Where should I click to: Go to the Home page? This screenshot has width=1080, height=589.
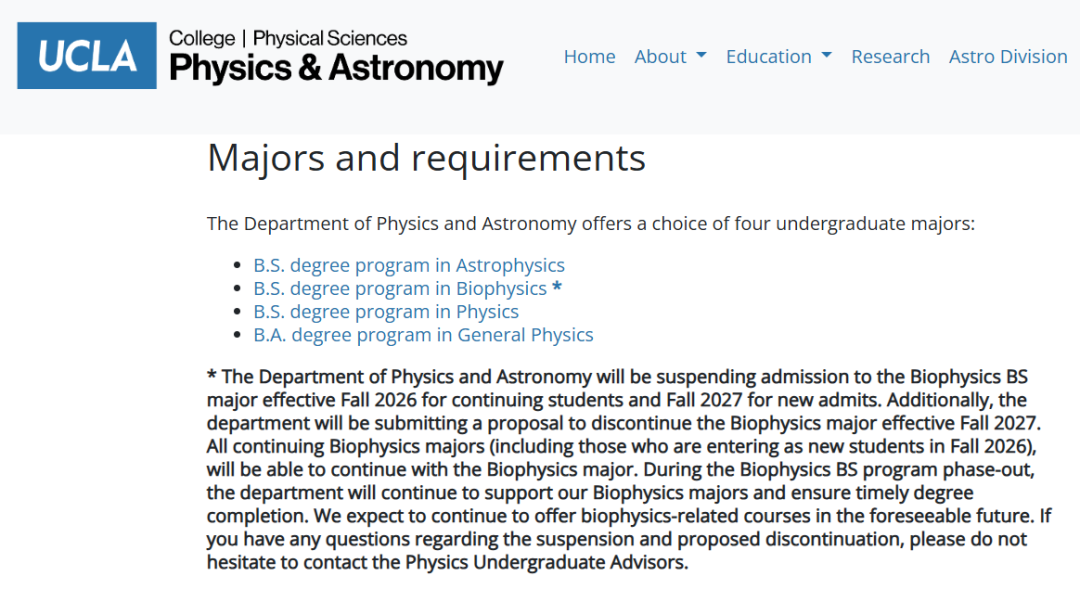(x=590, y=56)
